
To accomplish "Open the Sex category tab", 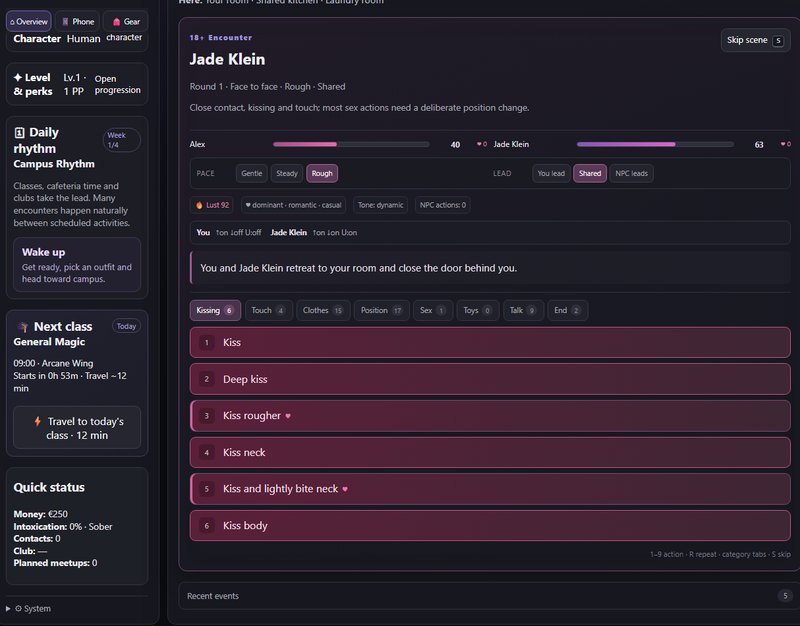I will (x=433, y=310).
